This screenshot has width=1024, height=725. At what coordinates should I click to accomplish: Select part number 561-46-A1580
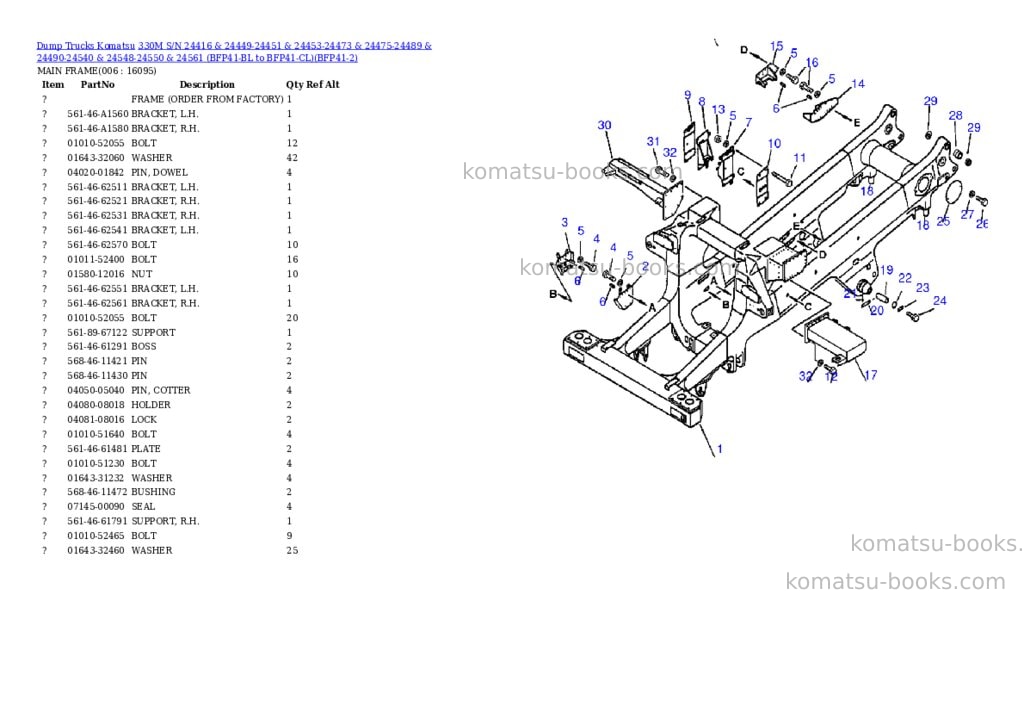click(98, 129)
